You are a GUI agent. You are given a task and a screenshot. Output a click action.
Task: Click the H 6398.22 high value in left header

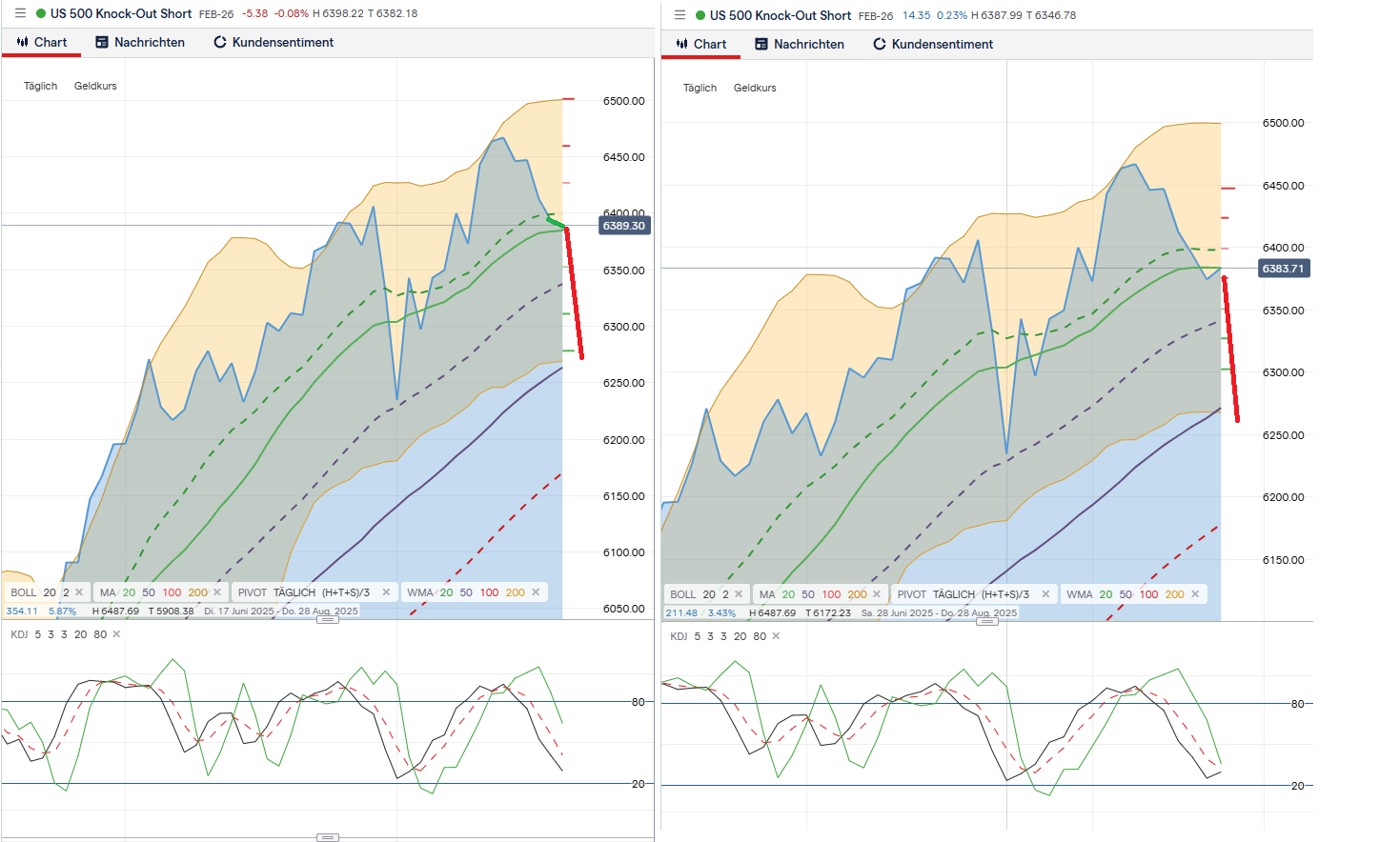click(338, 13)
